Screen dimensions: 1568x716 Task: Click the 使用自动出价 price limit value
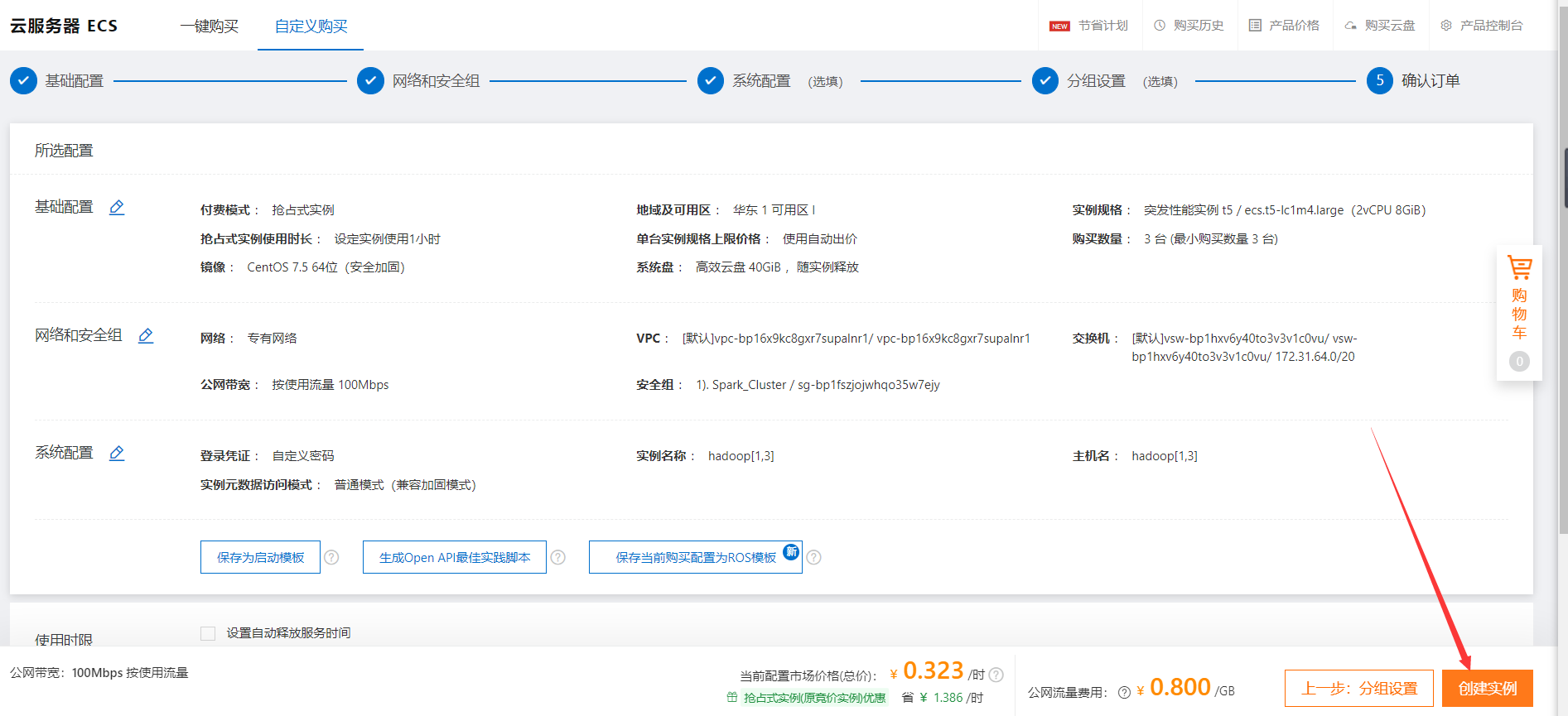[x=820, y=239]
